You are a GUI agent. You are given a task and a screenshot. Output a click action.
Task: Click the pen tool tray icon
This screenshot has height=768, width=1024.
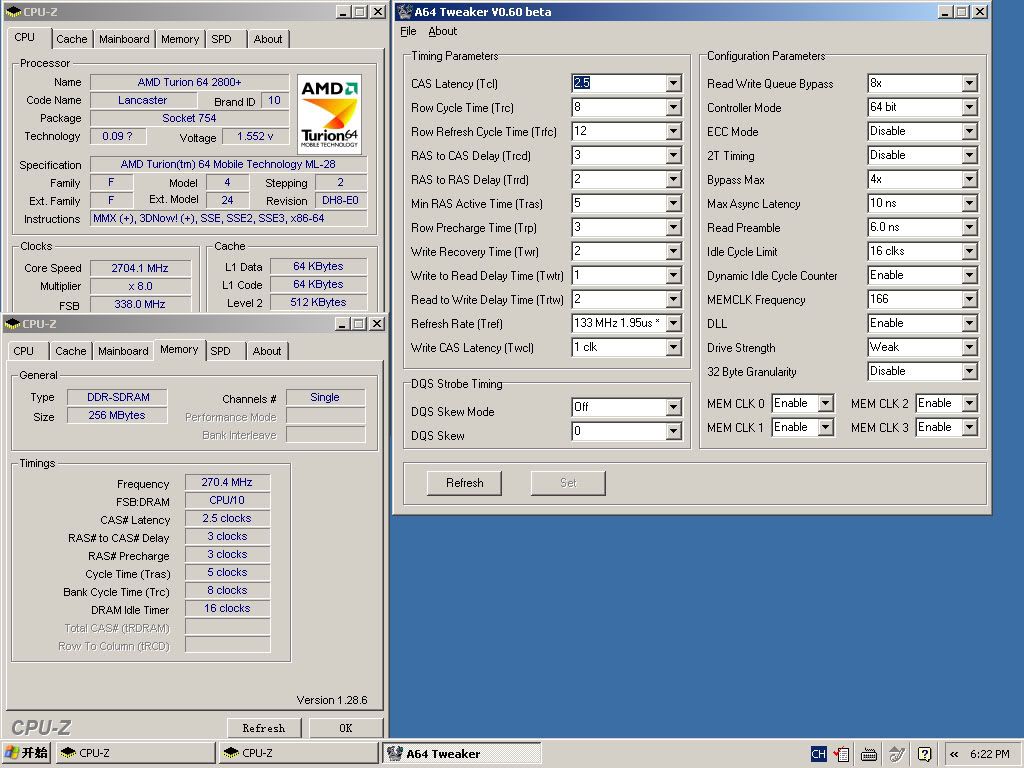(897, 754)
